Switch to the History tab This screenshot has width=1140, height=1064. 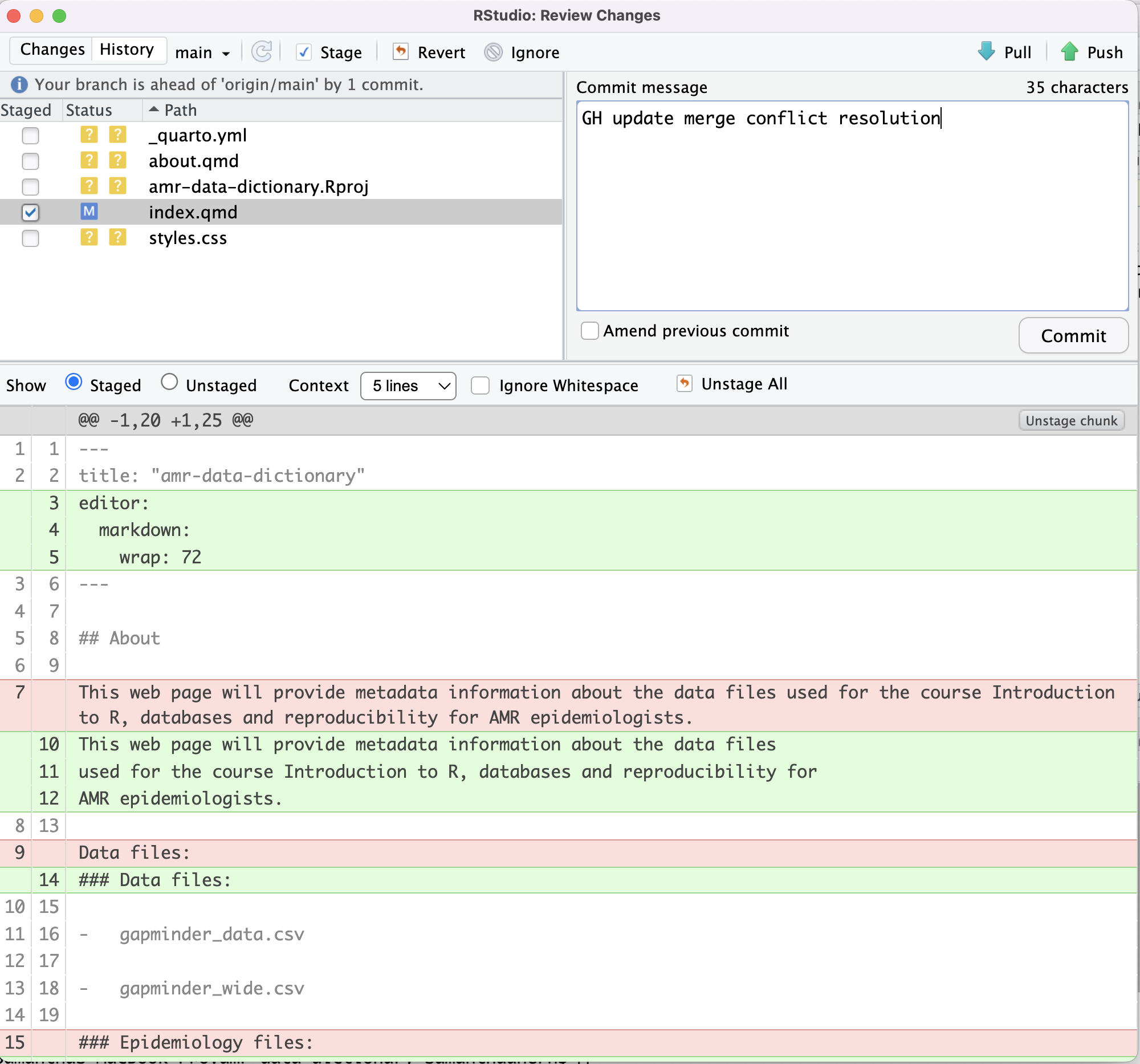(126, 51)
